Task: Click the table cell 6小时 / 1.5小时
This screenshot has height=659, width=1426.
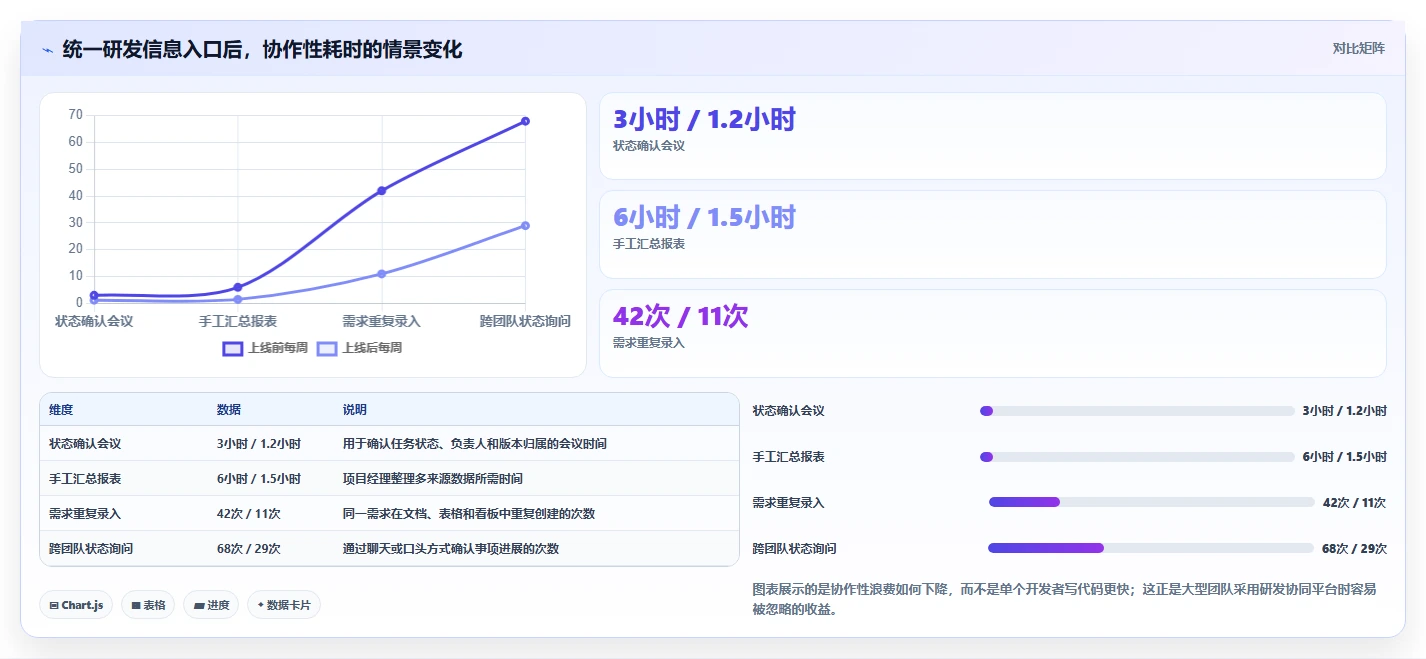Action: [258, 478]
